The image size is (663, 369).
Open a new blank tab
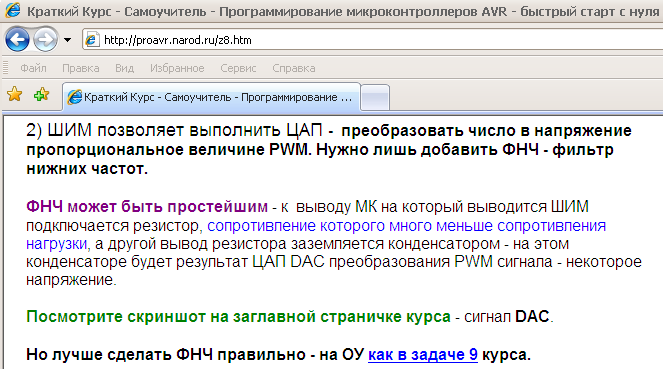375,98
